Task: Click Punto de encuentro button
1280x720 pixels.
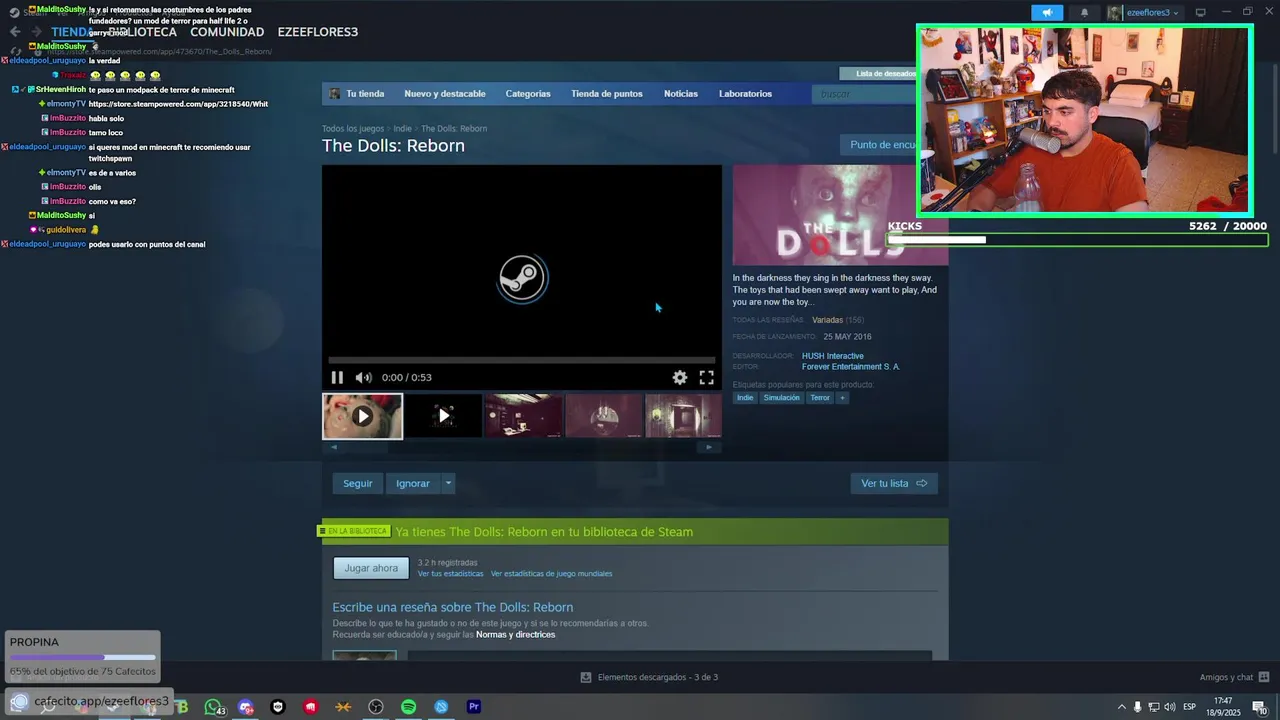Action: pyautogui.click(x=879, y=145)
